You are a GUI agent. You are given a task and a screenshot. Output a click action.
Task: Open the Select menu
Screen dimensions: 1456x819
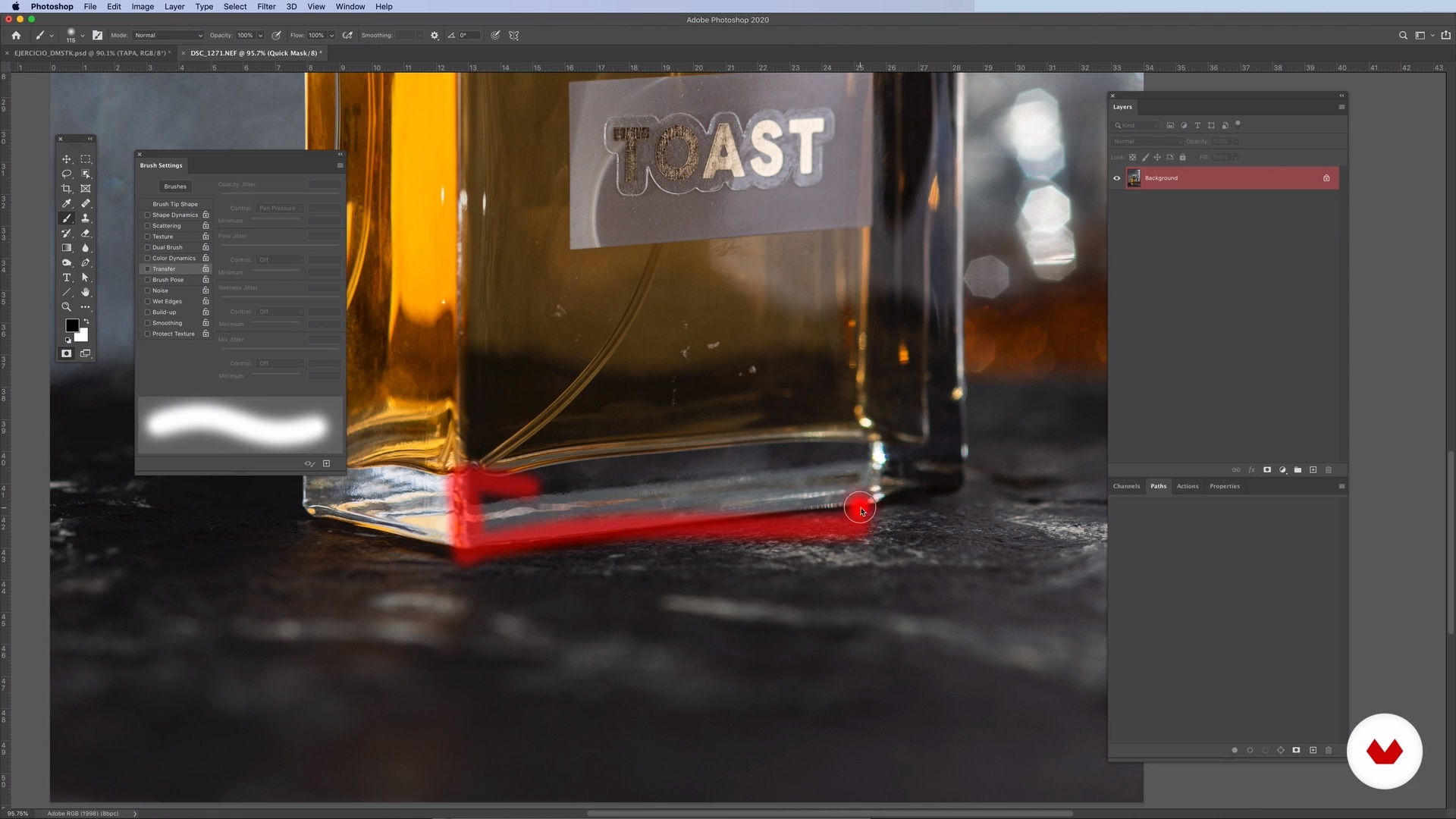coord(235,7)
